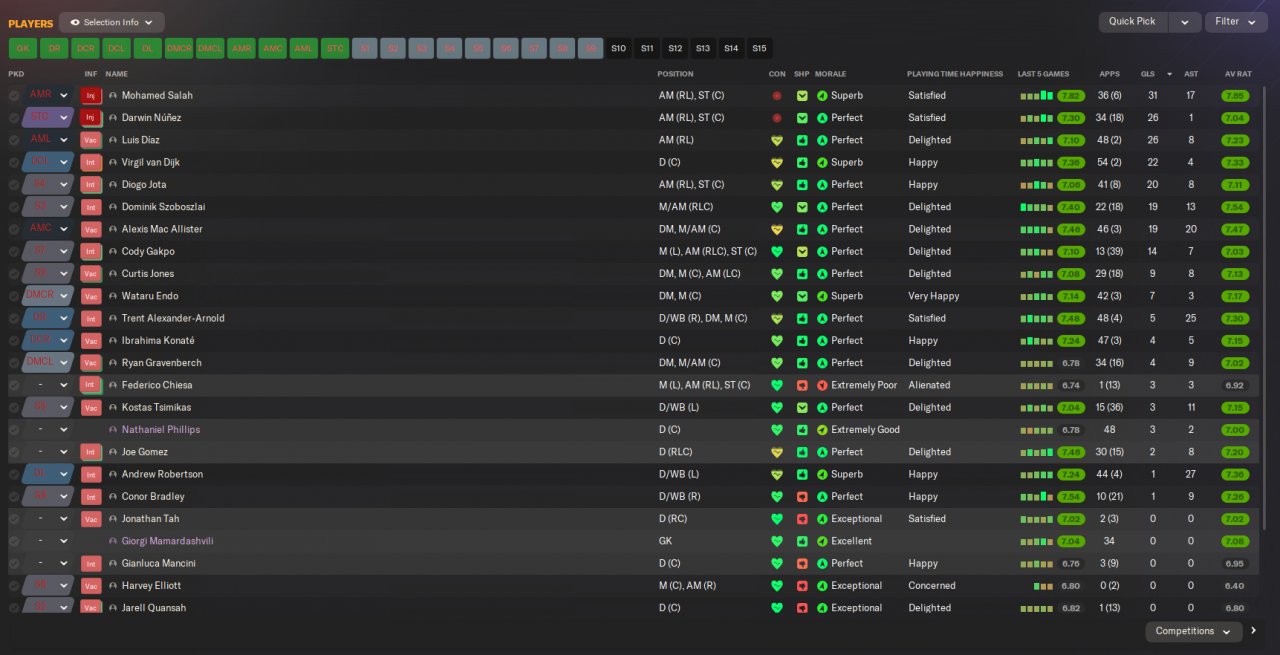Click Harvey Elliott's last 5 games bars
1280x655 pixels.
[1043, 586]
